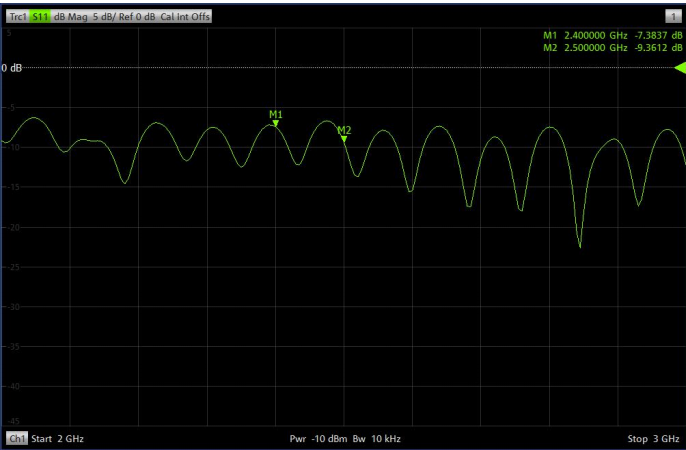Select the Ref 0 dB reference value

[x=137, y=17]
